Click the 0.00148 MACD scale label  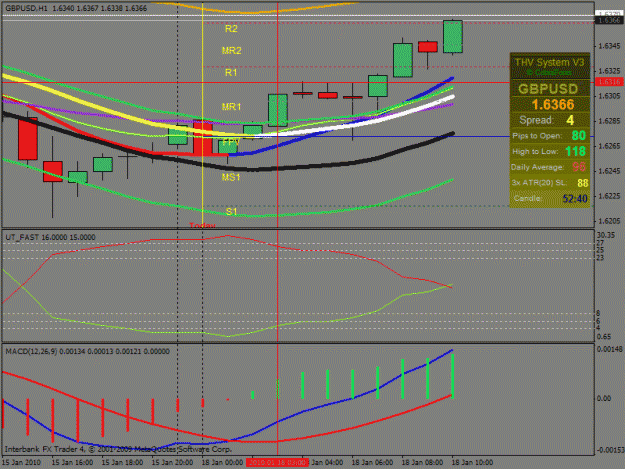point(609,349)
